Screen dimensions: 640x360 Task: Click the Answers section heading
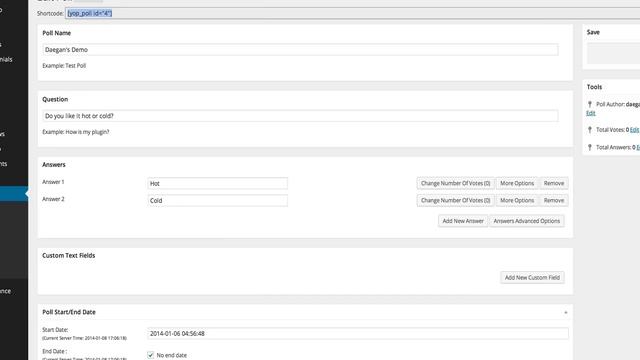point(54,165)
